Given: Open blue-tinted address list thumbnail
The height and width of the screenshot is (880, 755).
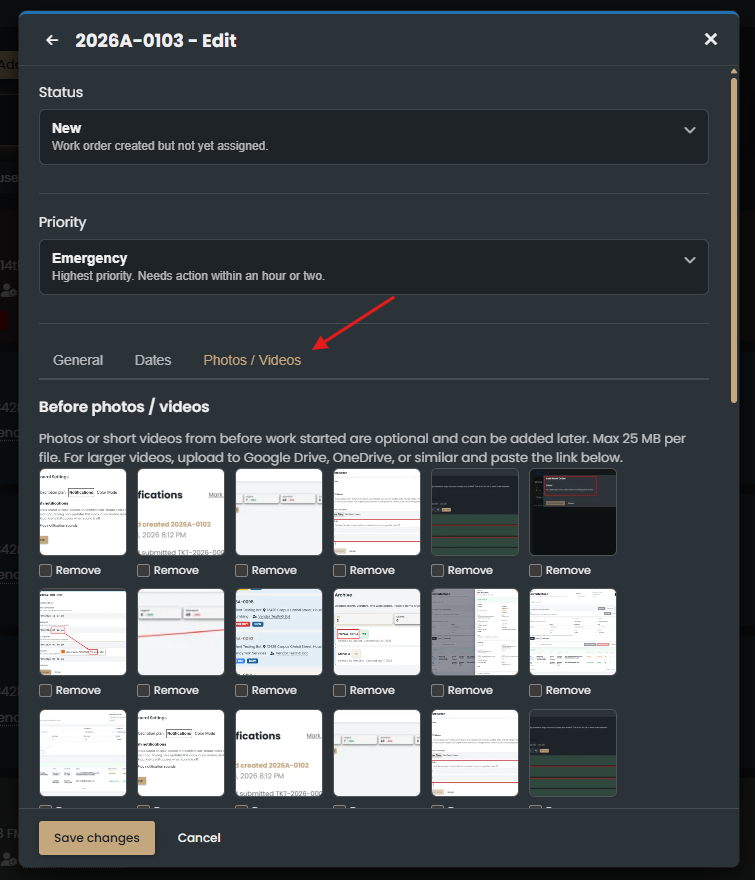Looking at the screenshot, I should [x=279, y=632].
